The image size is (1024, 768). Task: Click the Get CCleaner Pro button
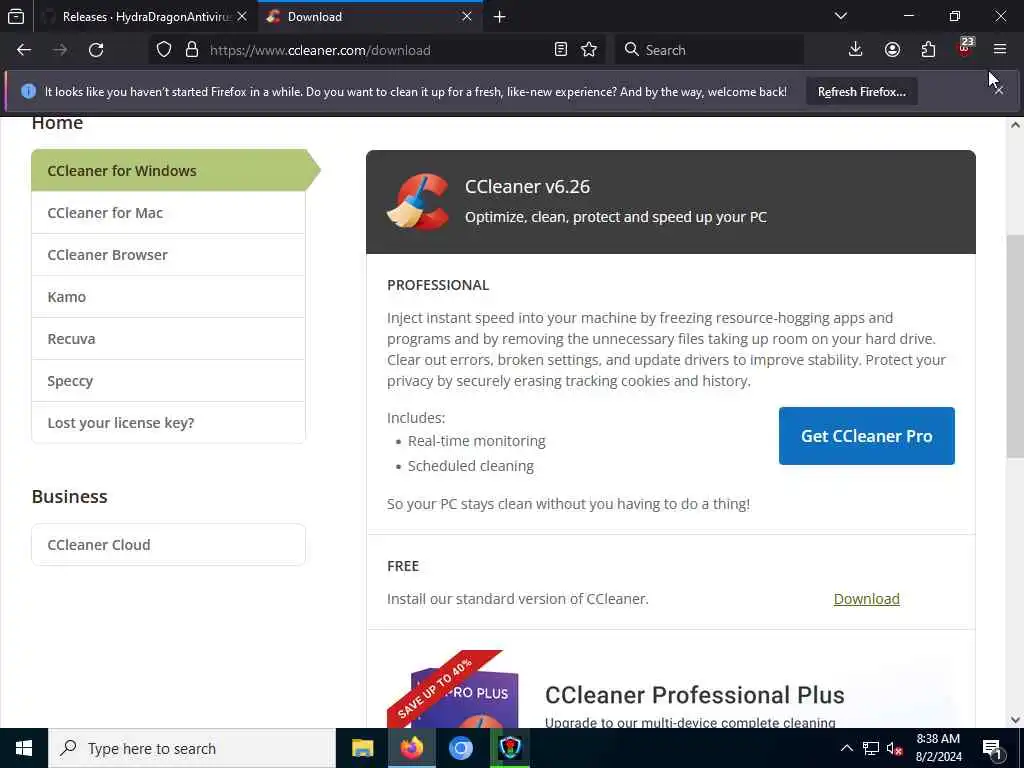tap(867, 436)
